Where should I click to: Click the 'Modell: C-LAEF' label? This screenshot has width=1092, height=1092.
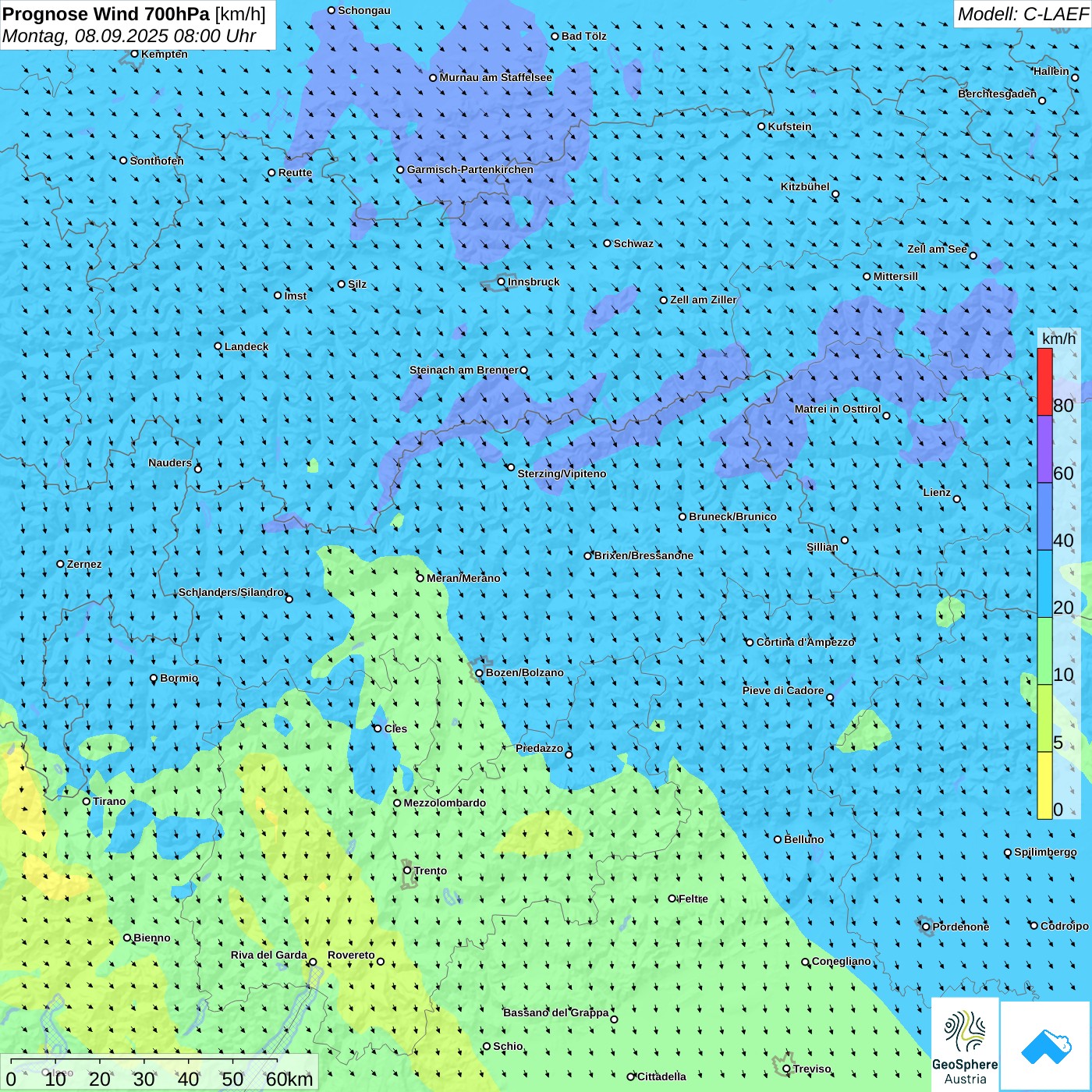click(x=1023, y=14)
